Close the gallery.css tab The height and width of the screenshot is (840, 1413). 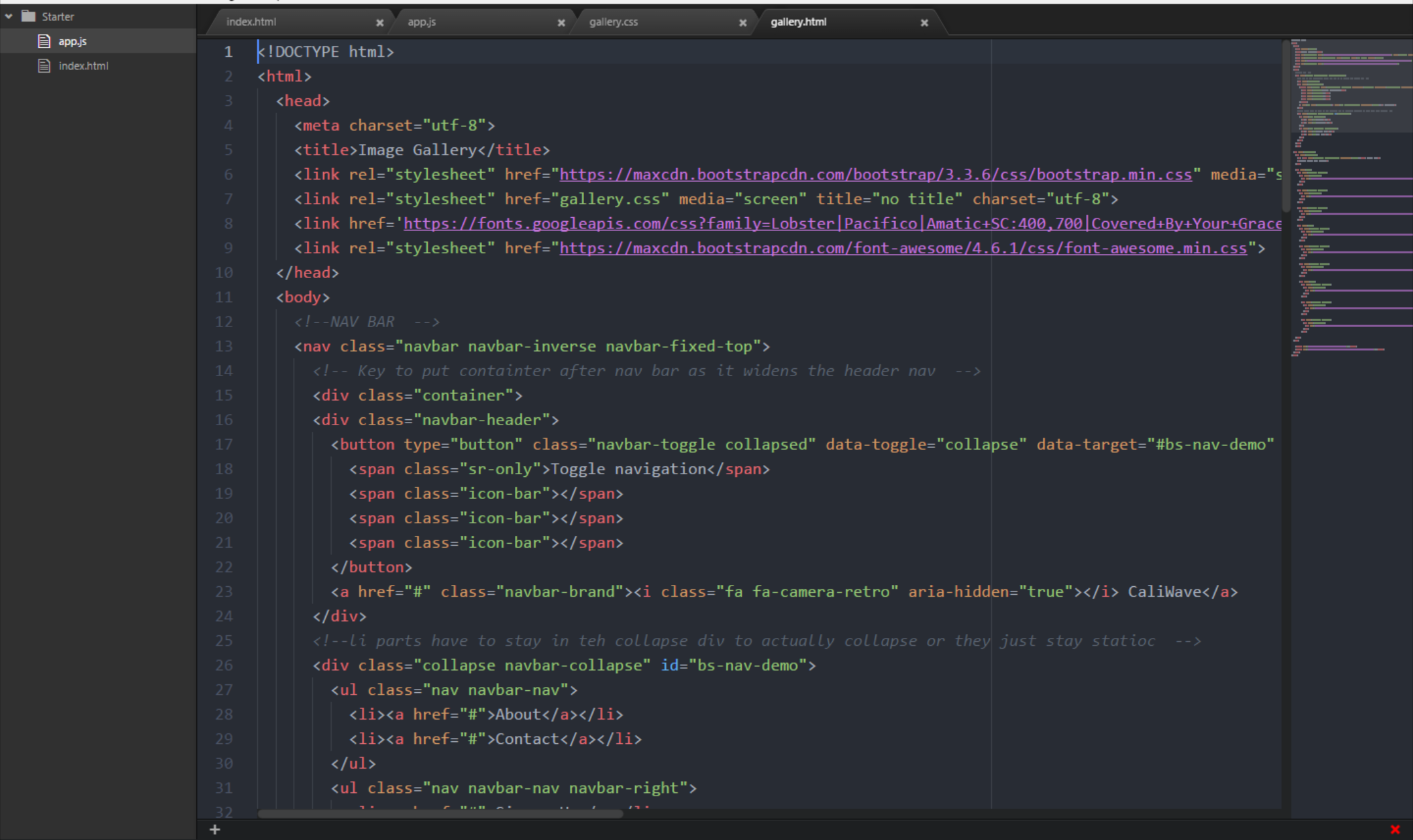pyautogui.click(x=742, y=23)
